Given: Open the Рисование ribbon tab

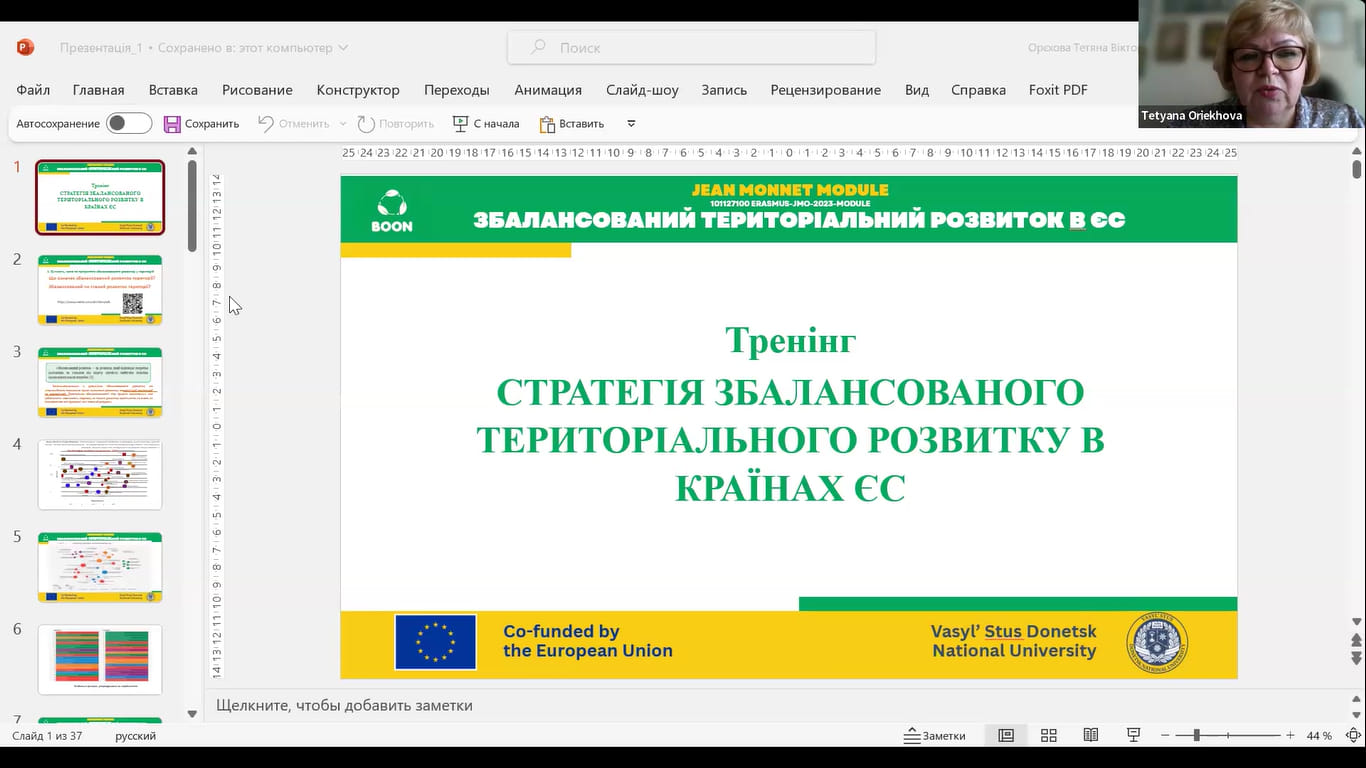Looking at the screenshot, I should (257, 90).
